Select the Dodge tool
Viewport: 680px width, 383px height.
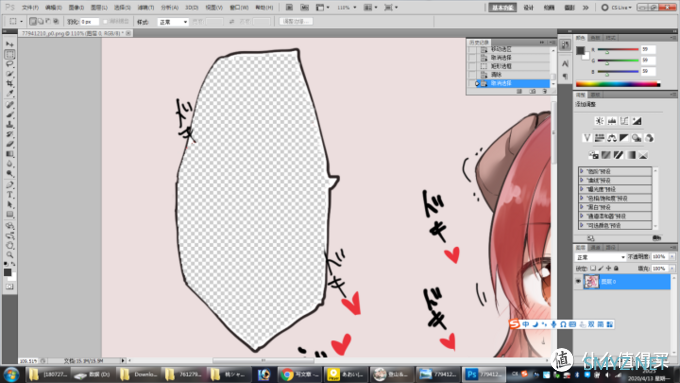coord(10,173)
